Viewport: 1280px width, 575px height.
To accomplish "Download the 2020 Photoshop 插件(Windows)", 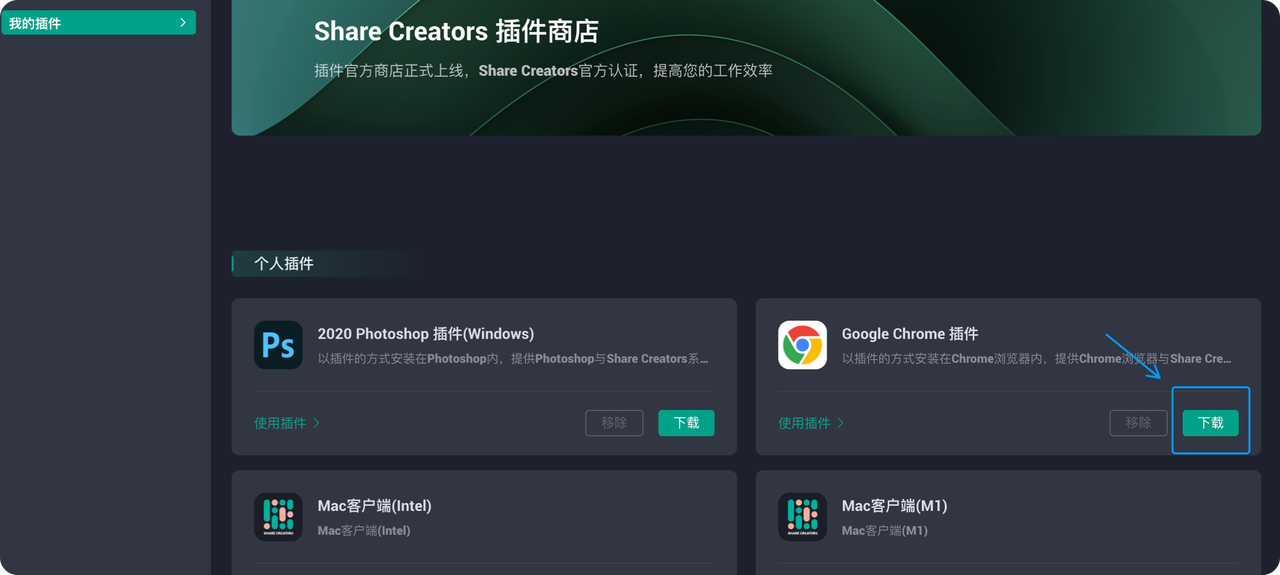I will [x=686, y=423].
